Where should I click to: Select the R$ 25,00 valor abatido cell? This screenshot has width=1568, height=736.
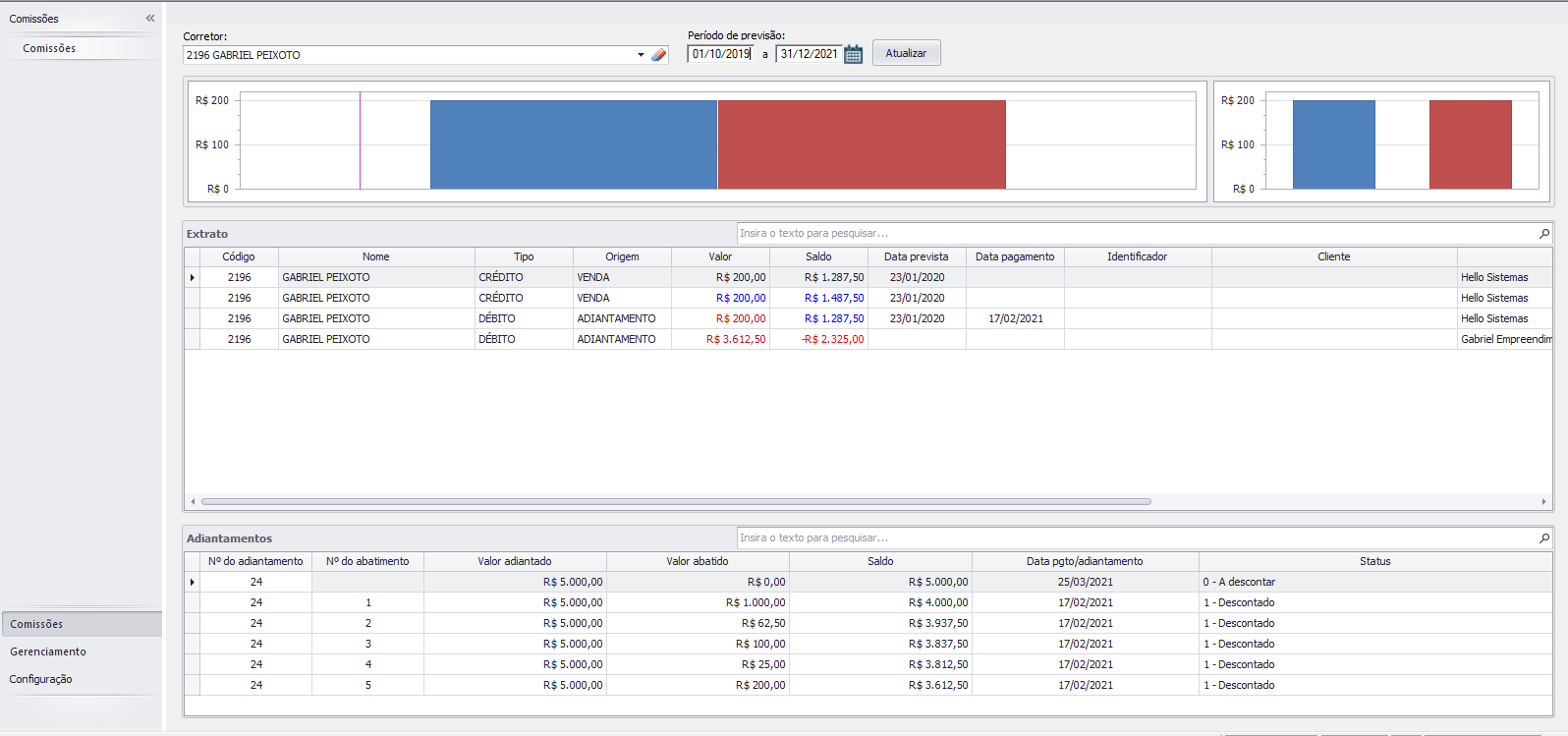[x=698, y=664]
